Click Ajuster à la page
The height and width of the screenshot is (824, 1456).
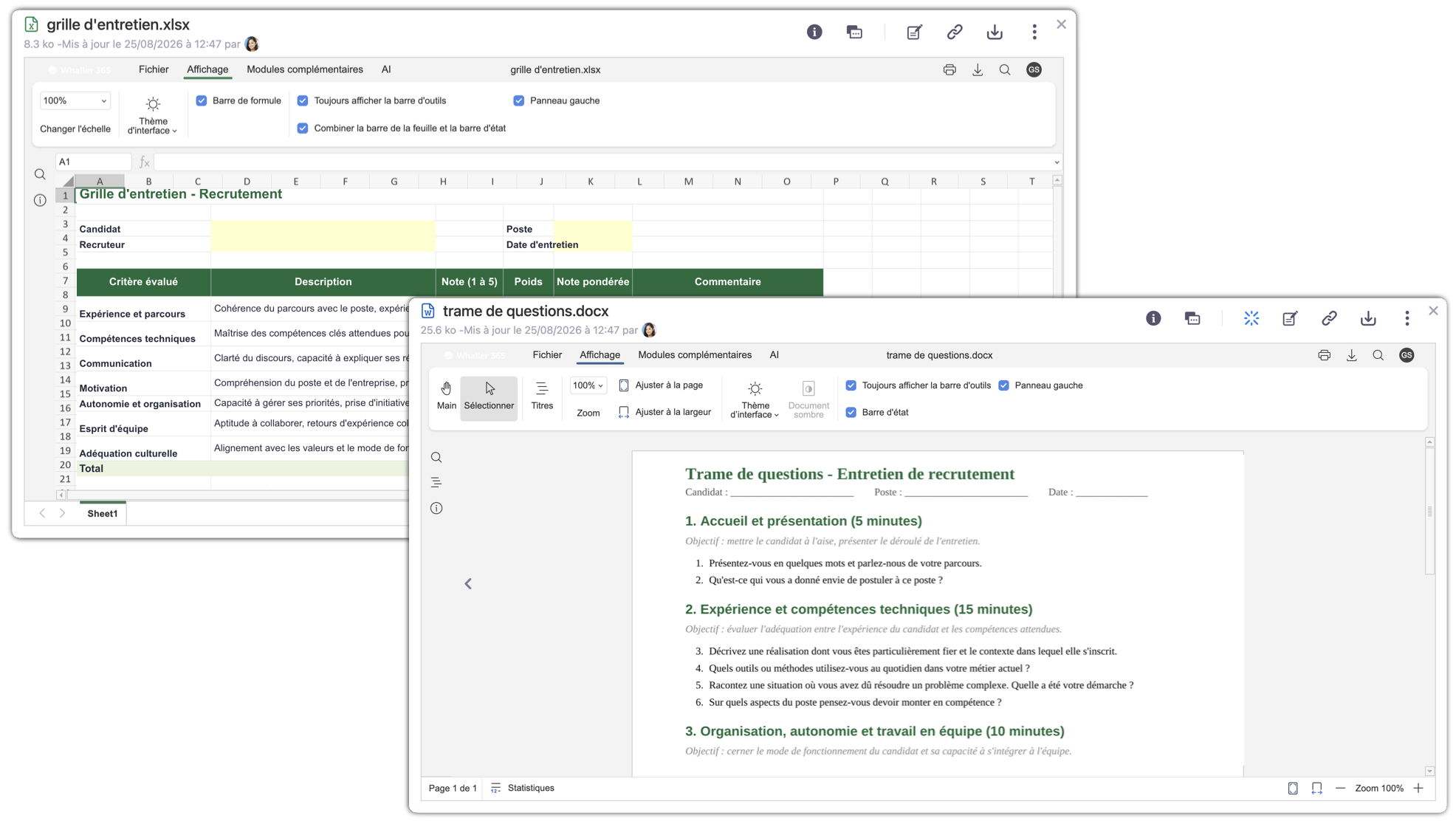click(x=661, y=385)
